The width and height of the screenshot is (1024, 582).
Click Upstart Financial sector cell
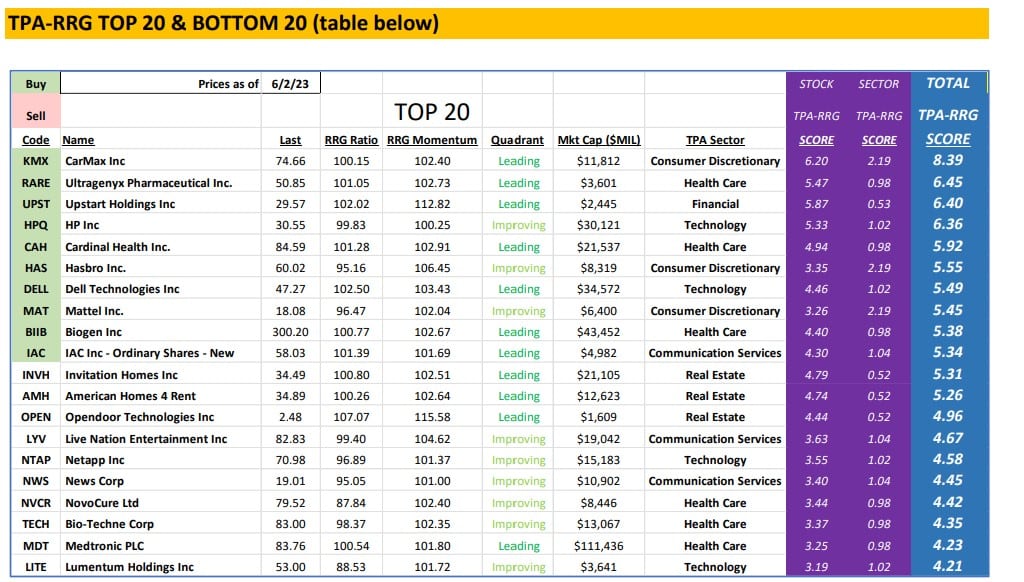(x=715, y=204)
